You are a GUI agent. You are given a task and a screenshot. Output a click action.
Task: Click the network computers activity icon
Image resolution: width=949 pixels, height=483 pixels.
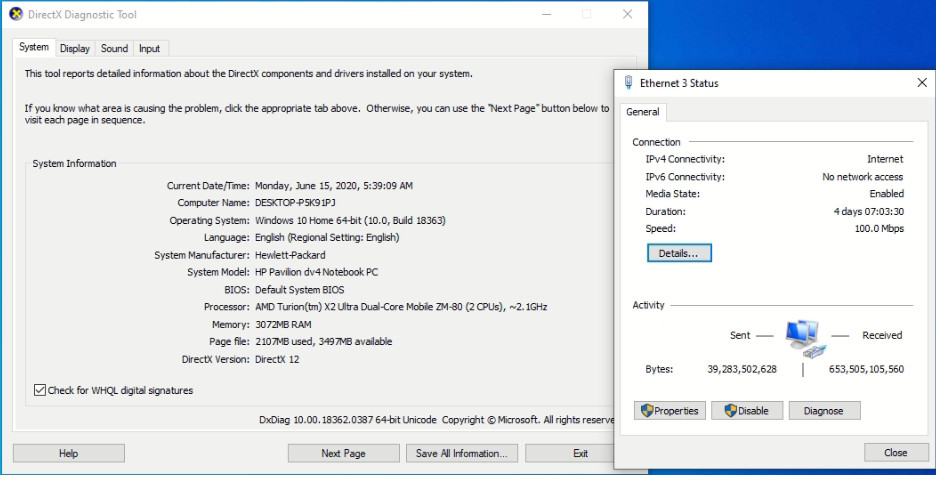coord(806,338)
